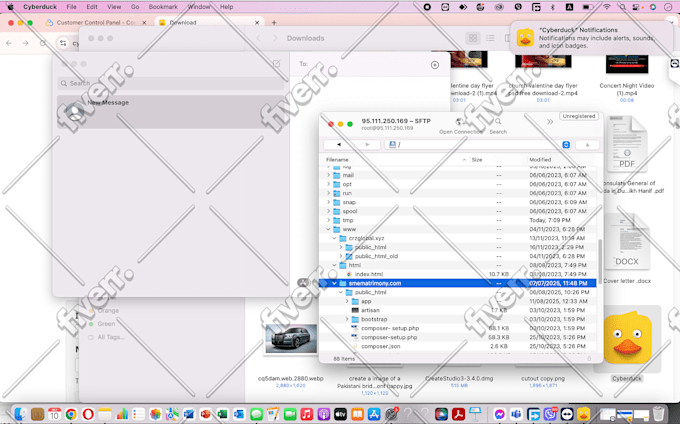Click the Search field in Messages
Screen dimensions: 680x424
coord(170,83)
